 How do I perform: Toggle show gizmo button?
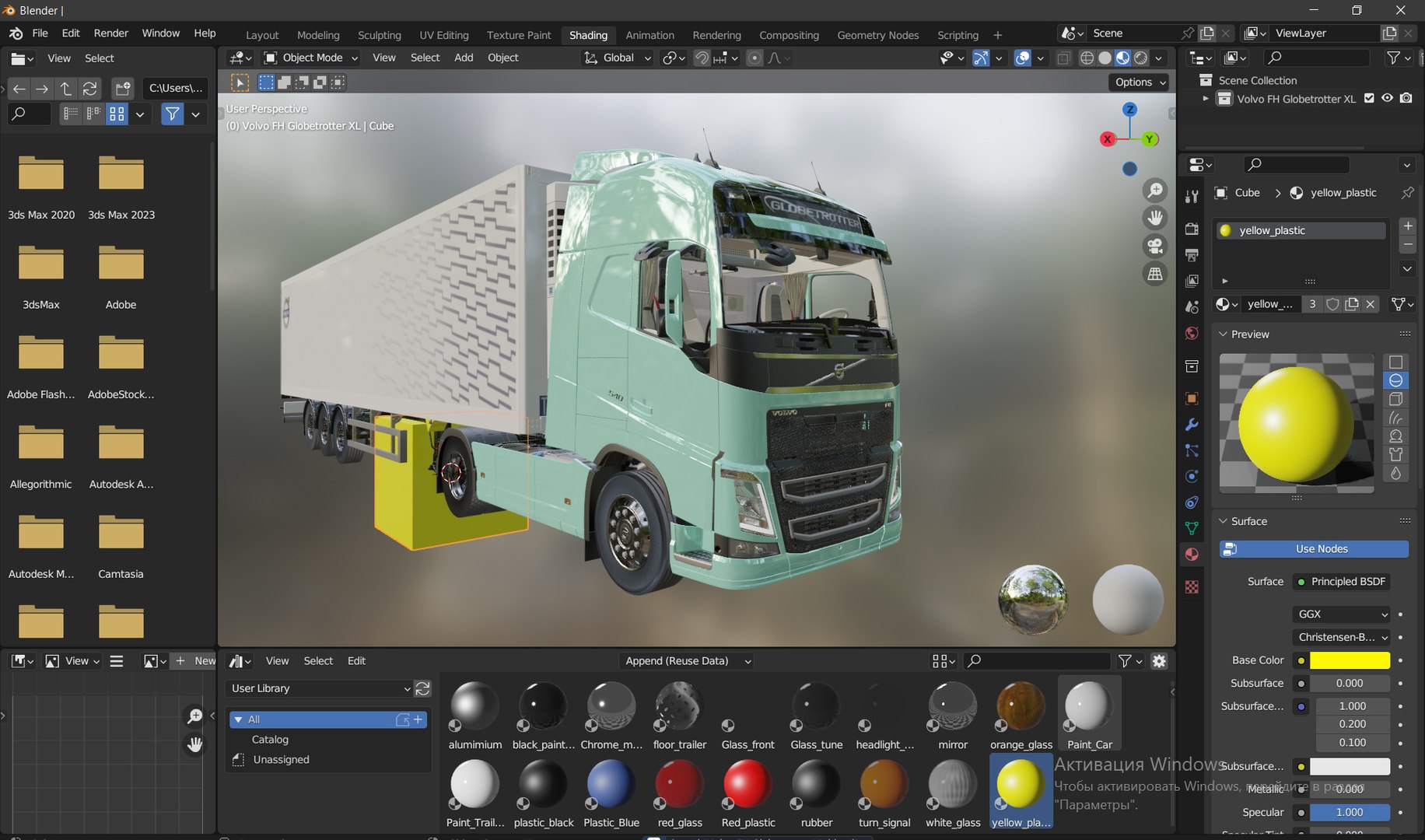click(x=981, y=58)
